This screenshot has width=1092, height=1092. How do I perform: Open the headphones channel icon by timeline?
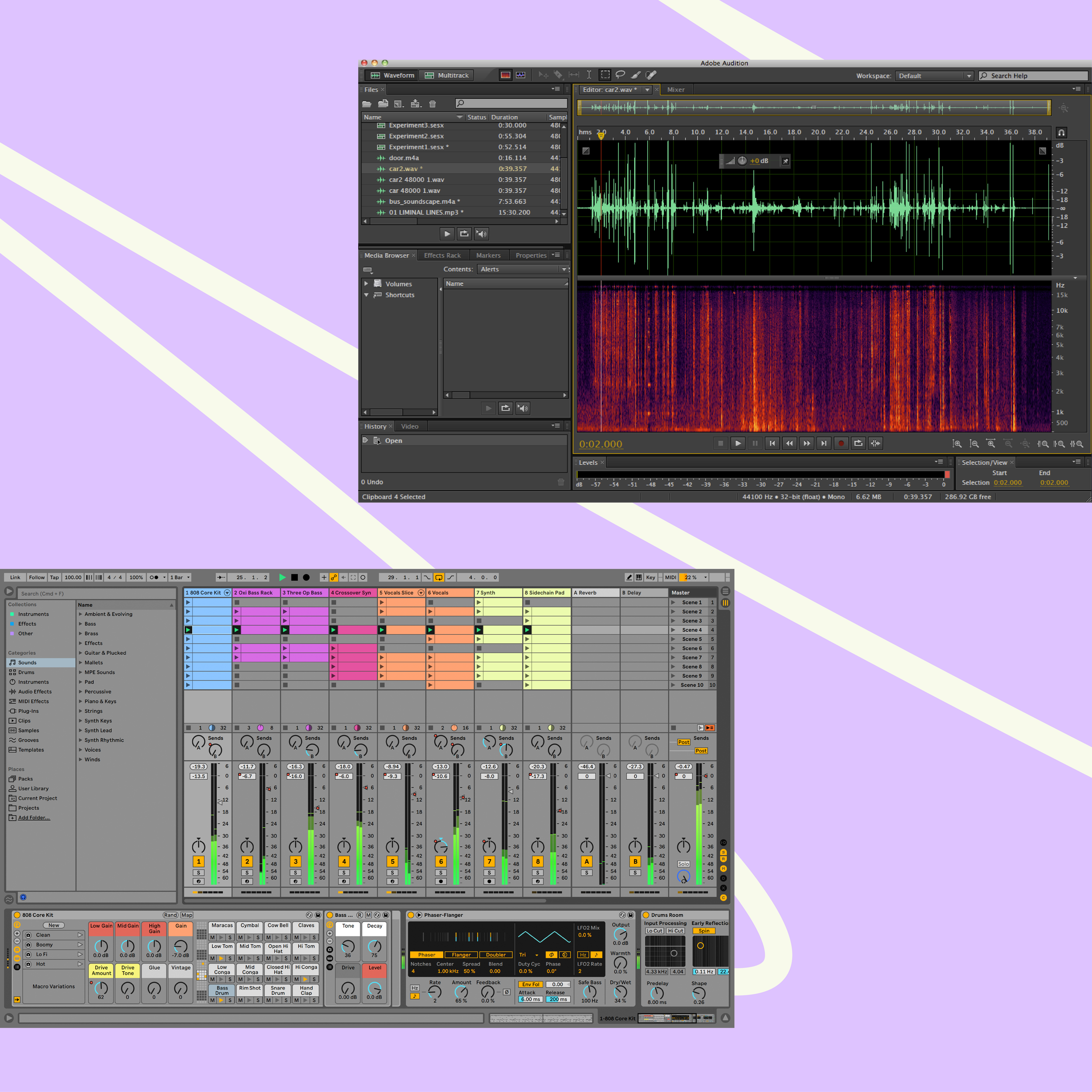[x=1061, y=132]
